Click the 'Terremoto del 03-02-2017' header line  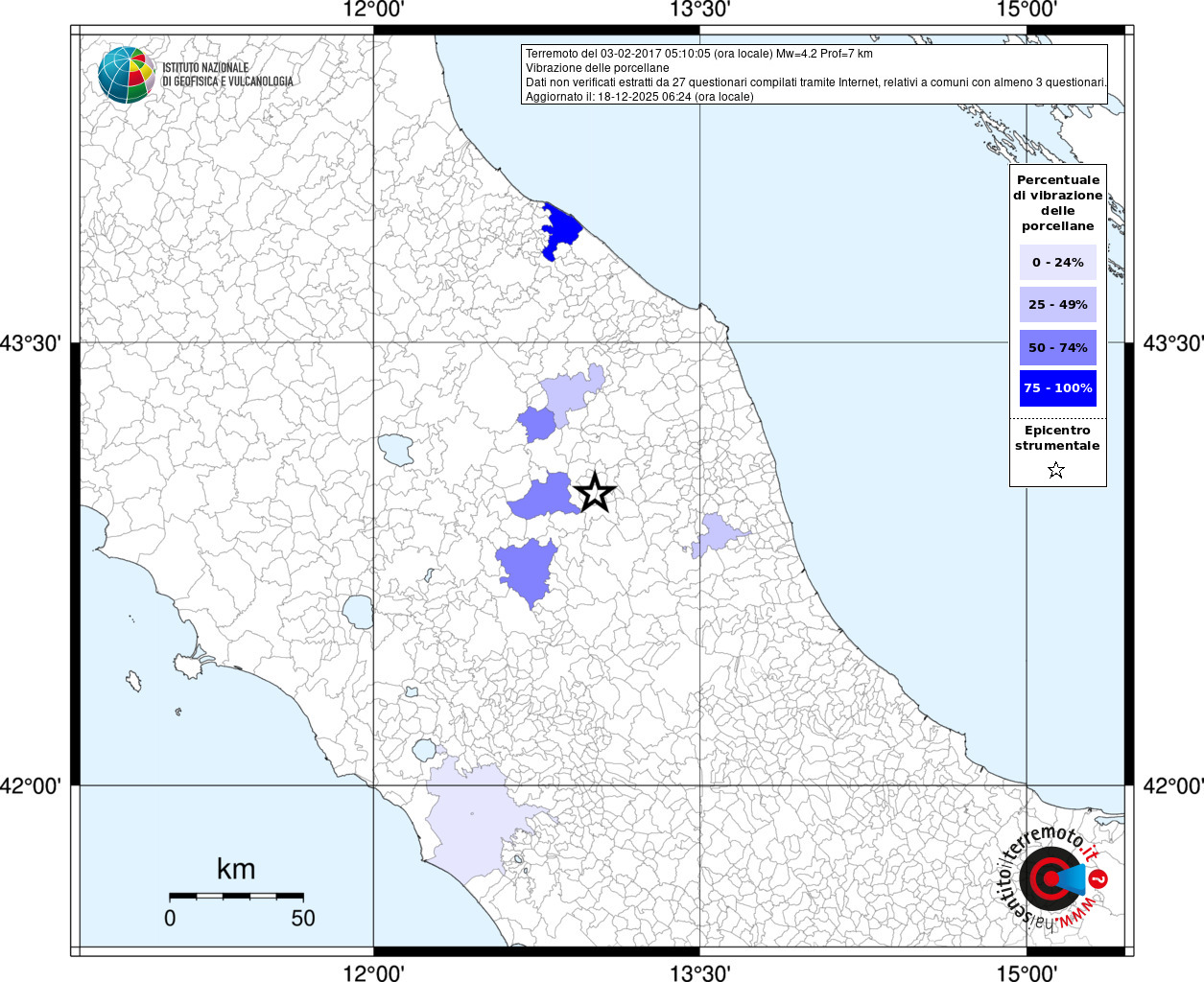coord(698,54)
